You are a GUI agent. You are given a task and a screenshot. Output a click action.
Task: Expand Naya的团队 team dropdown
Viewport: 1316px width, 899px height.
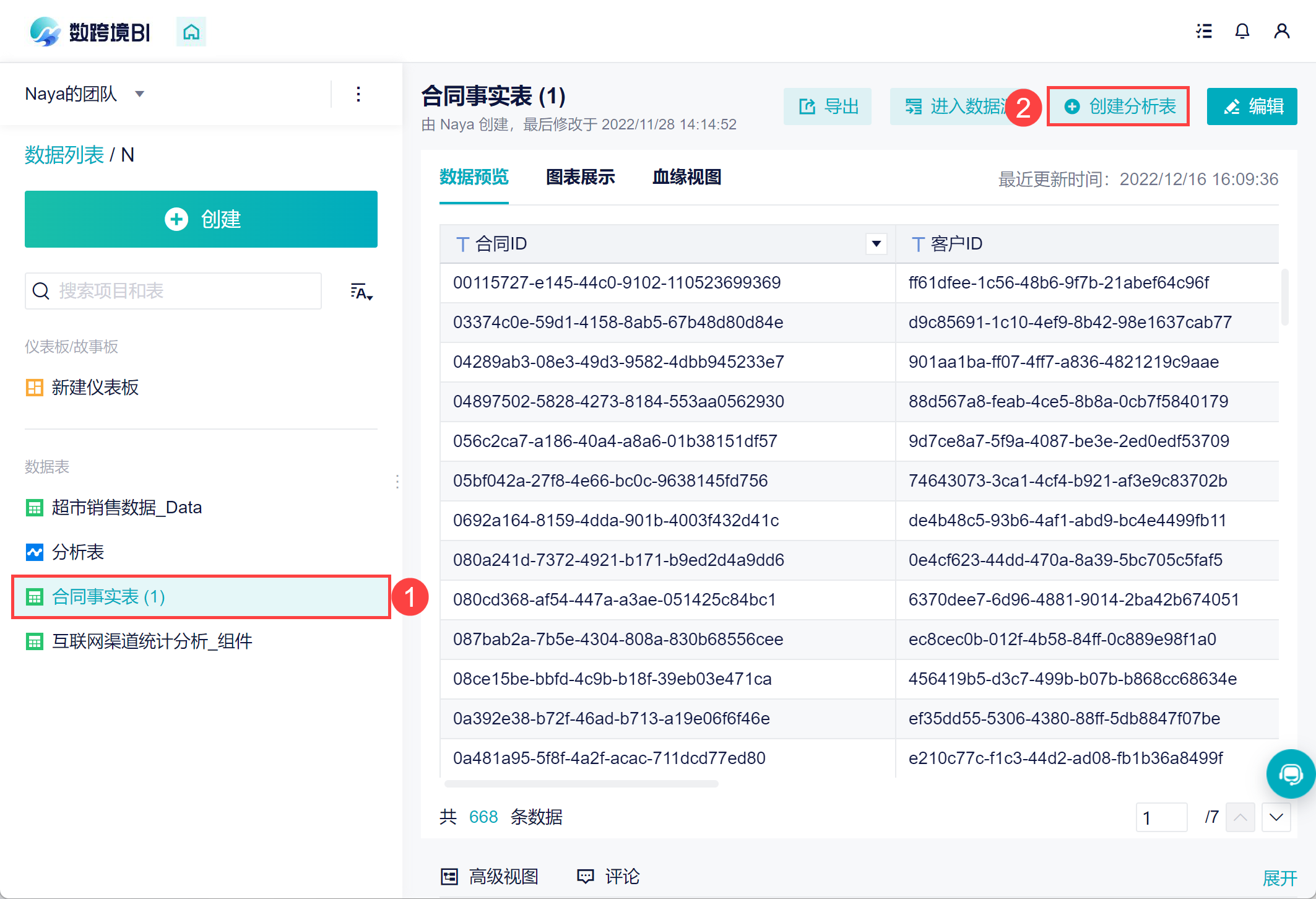(140, 94)
